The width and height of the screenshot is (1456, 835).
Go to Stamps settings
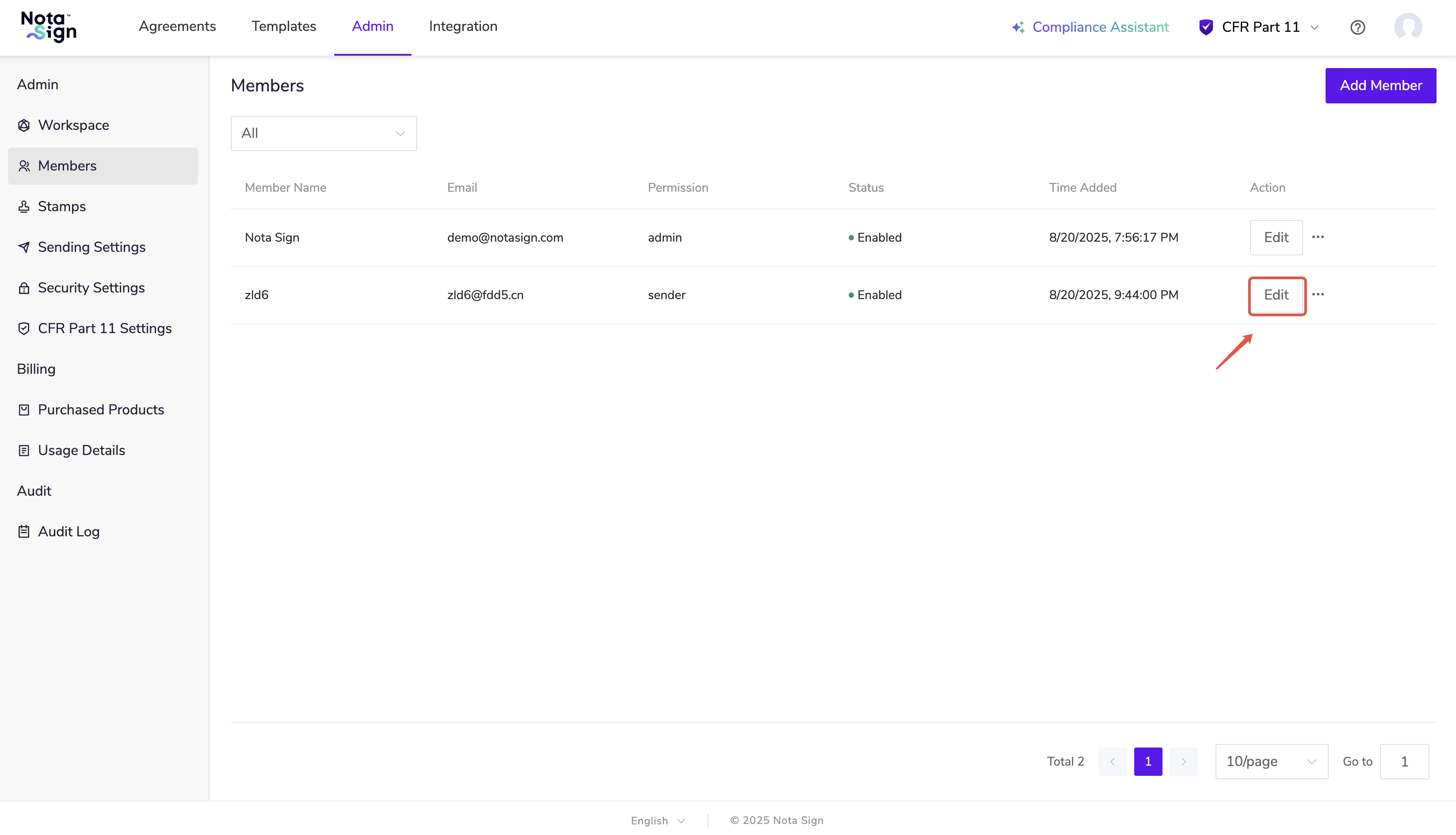click(x=61, y=206)
